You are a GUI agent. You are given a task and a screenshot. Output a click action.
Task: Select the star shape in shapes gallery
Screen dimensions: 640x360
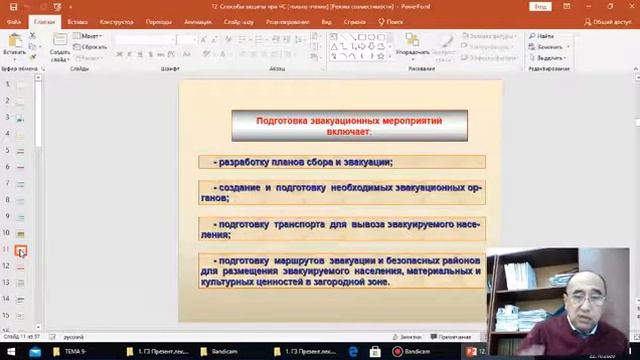381,56
